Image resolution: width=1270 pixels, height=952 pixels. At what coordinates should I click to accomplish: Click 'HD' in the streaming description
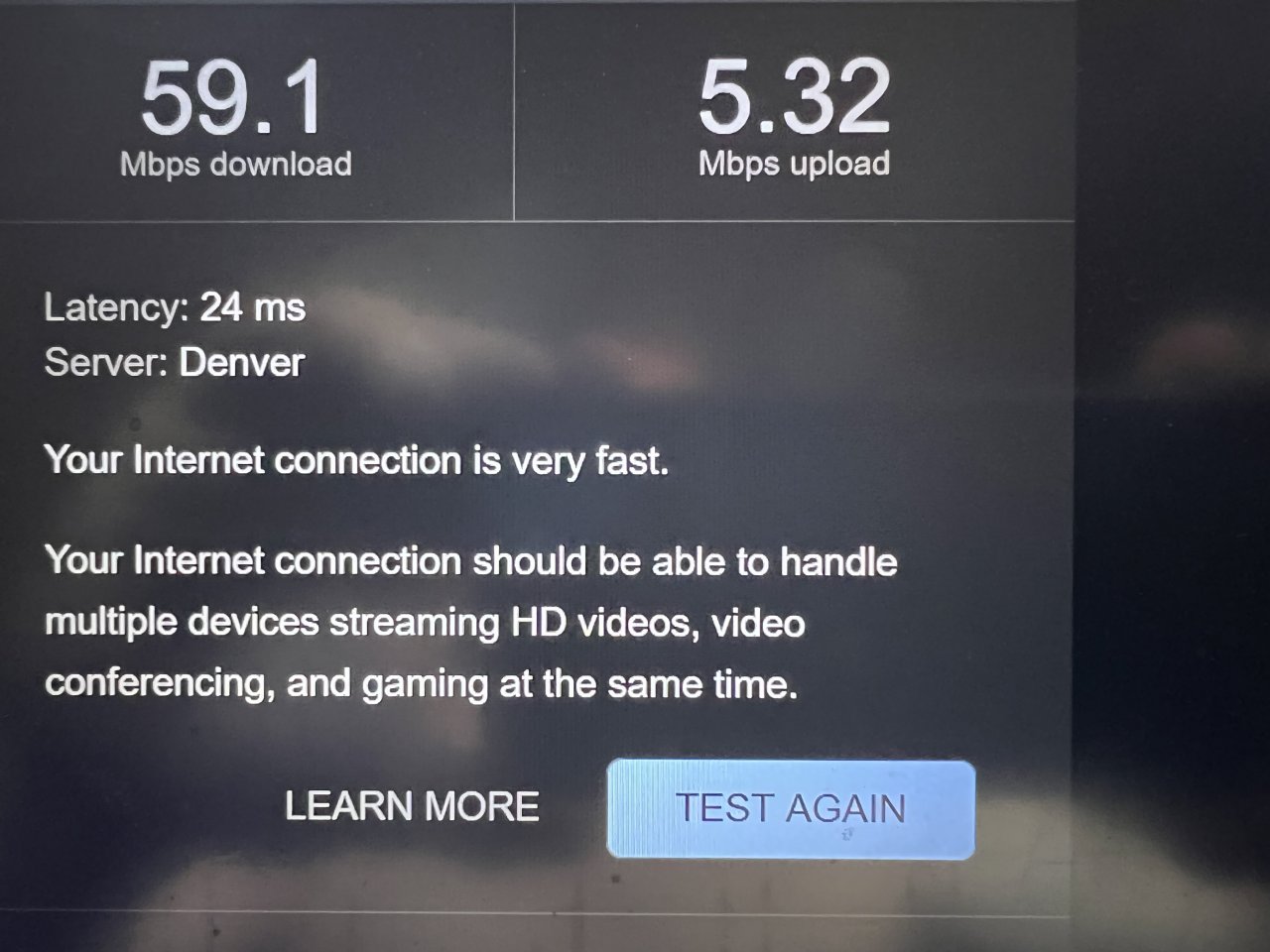point(539,623)
